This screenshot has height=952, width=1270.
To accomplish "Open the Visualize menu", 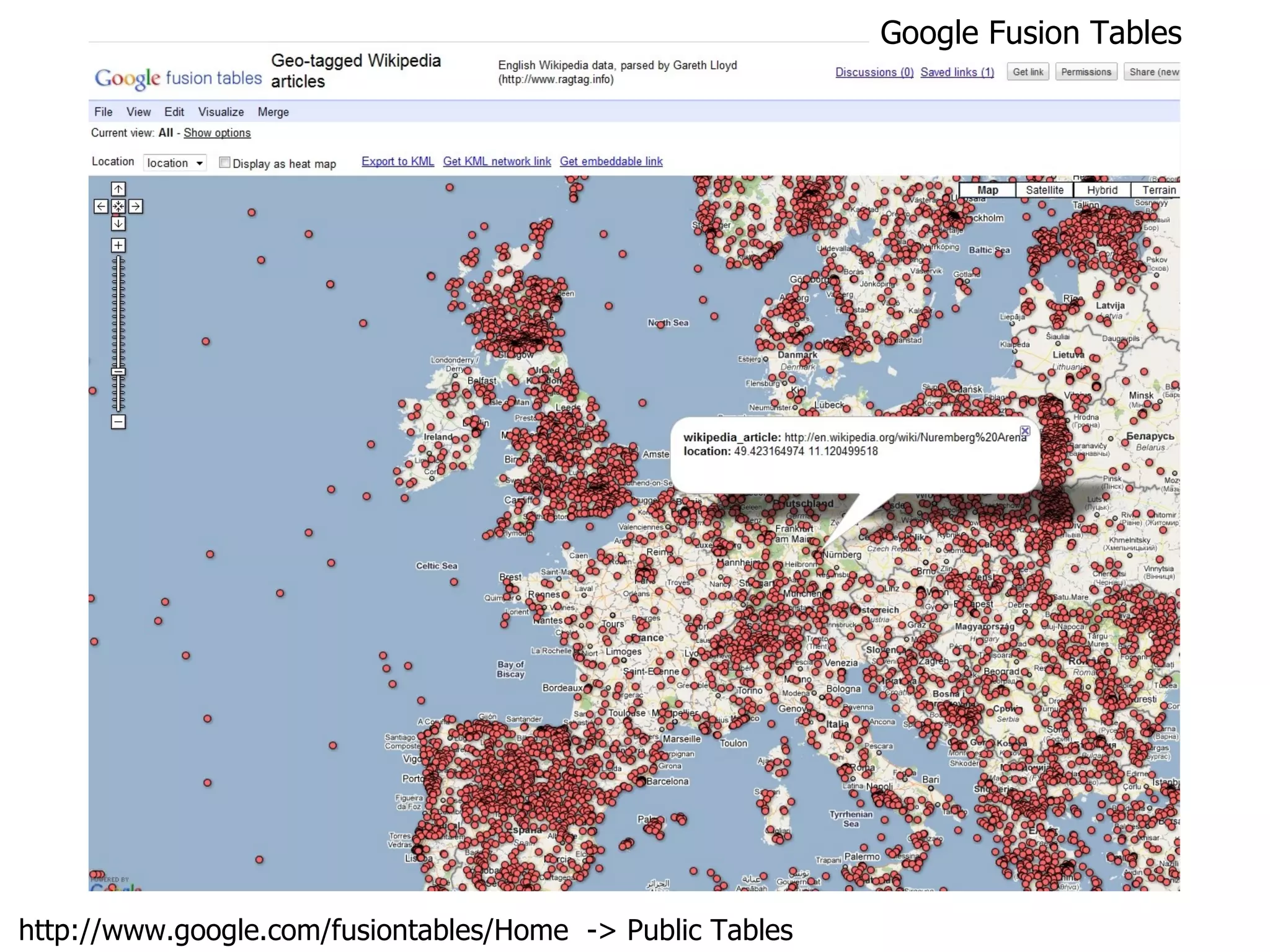I will click(x=221, y=112).
